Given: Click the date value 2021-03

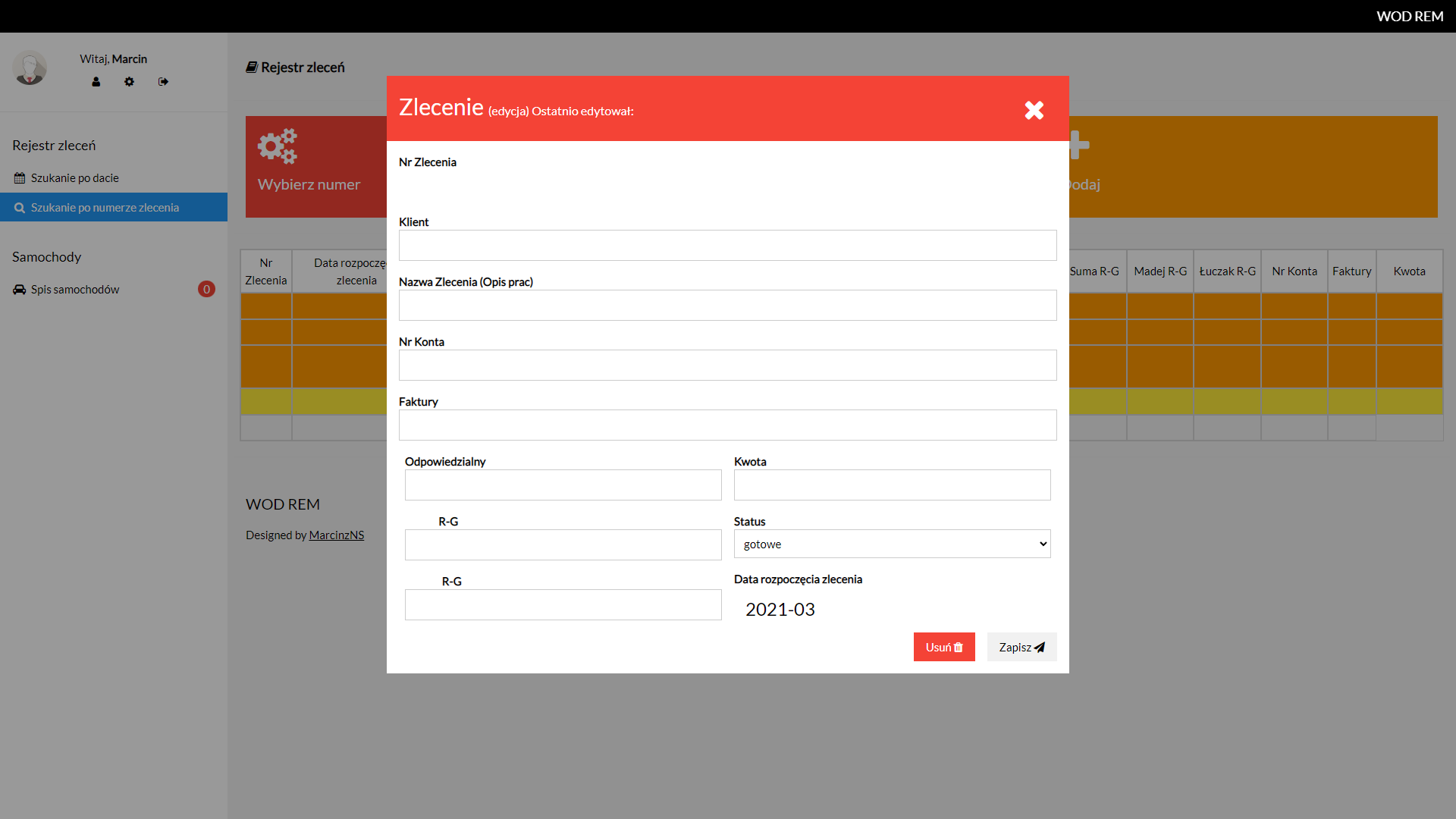Looking at the screenshot, I should pos(780,610).
